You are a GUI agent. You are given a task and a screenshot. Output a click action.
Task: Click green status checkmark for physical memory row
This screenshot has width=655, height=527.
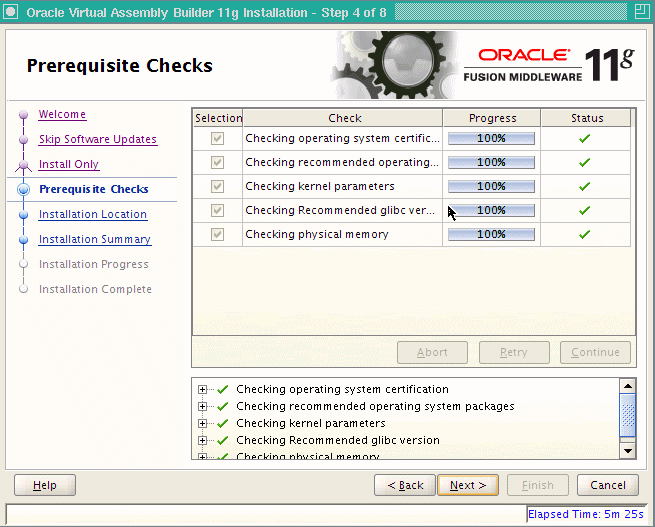point(584,234)
